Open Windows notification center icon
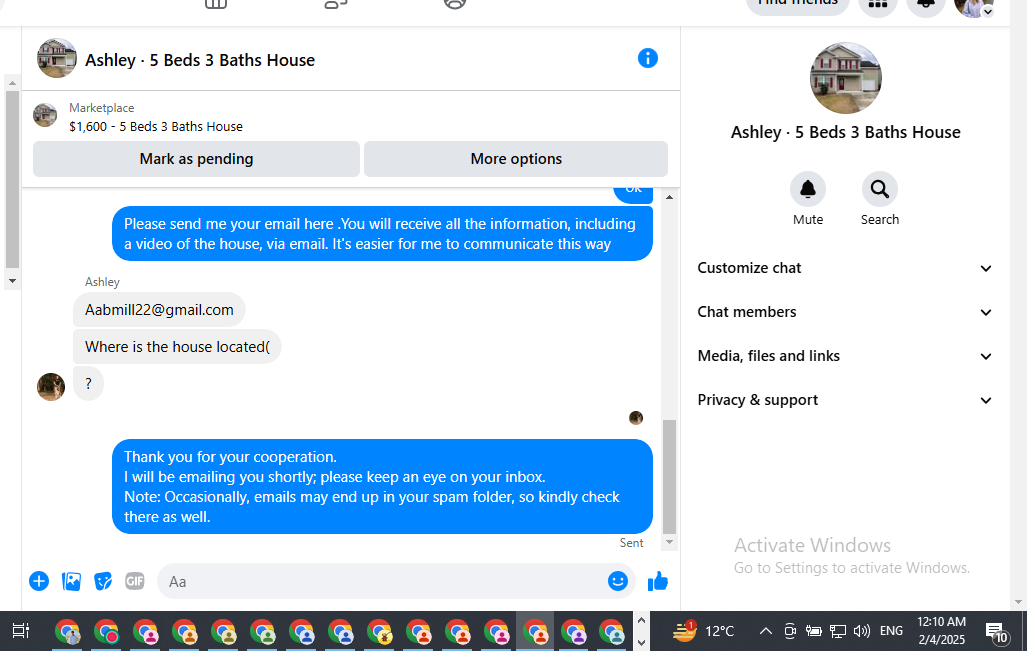Image resolution: width=1027 pixels, height=651 pixels. (996, 631)
